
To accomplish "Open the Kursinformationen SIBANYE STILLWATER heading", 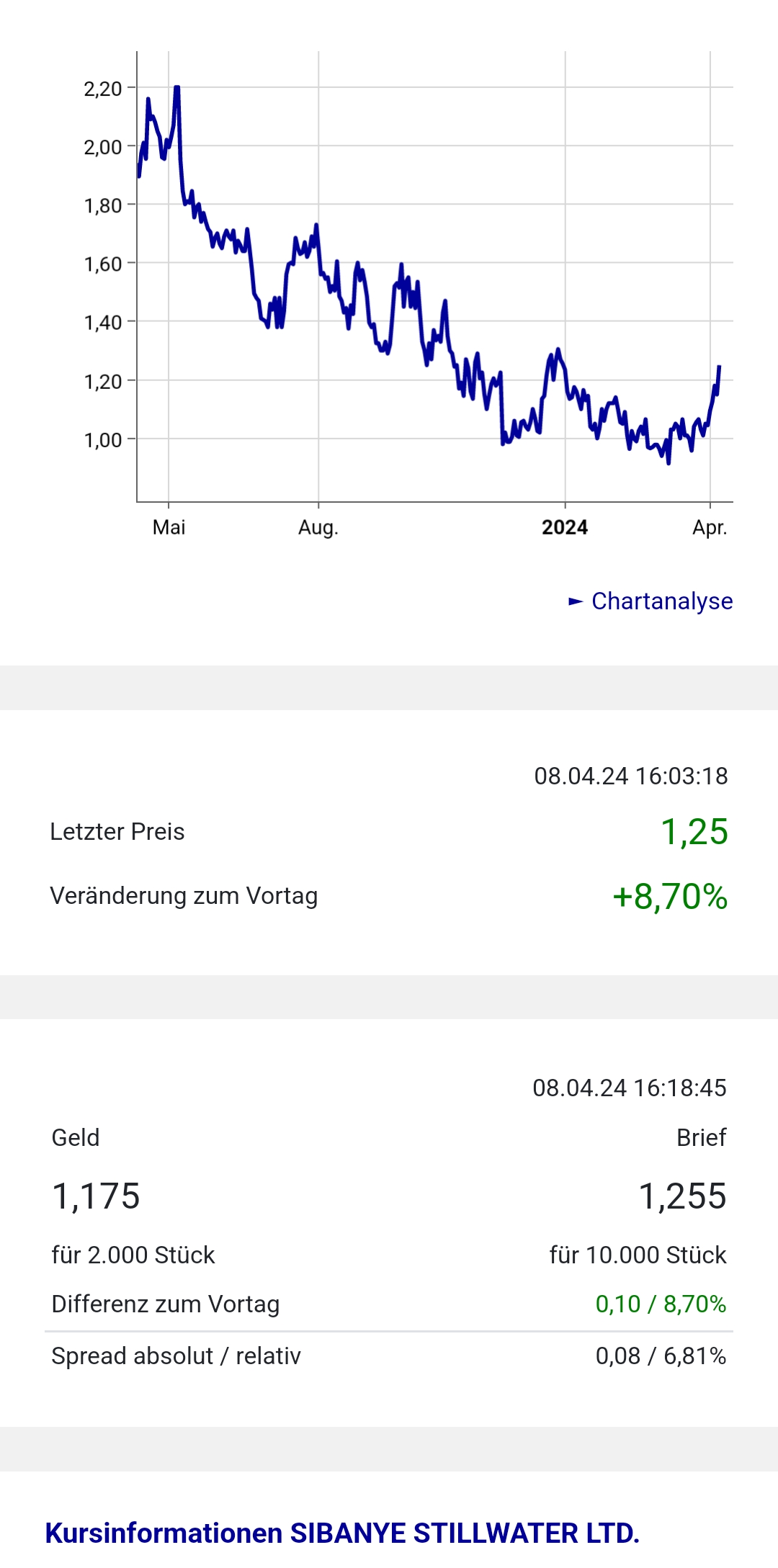I will click(x=342, y=1533).
